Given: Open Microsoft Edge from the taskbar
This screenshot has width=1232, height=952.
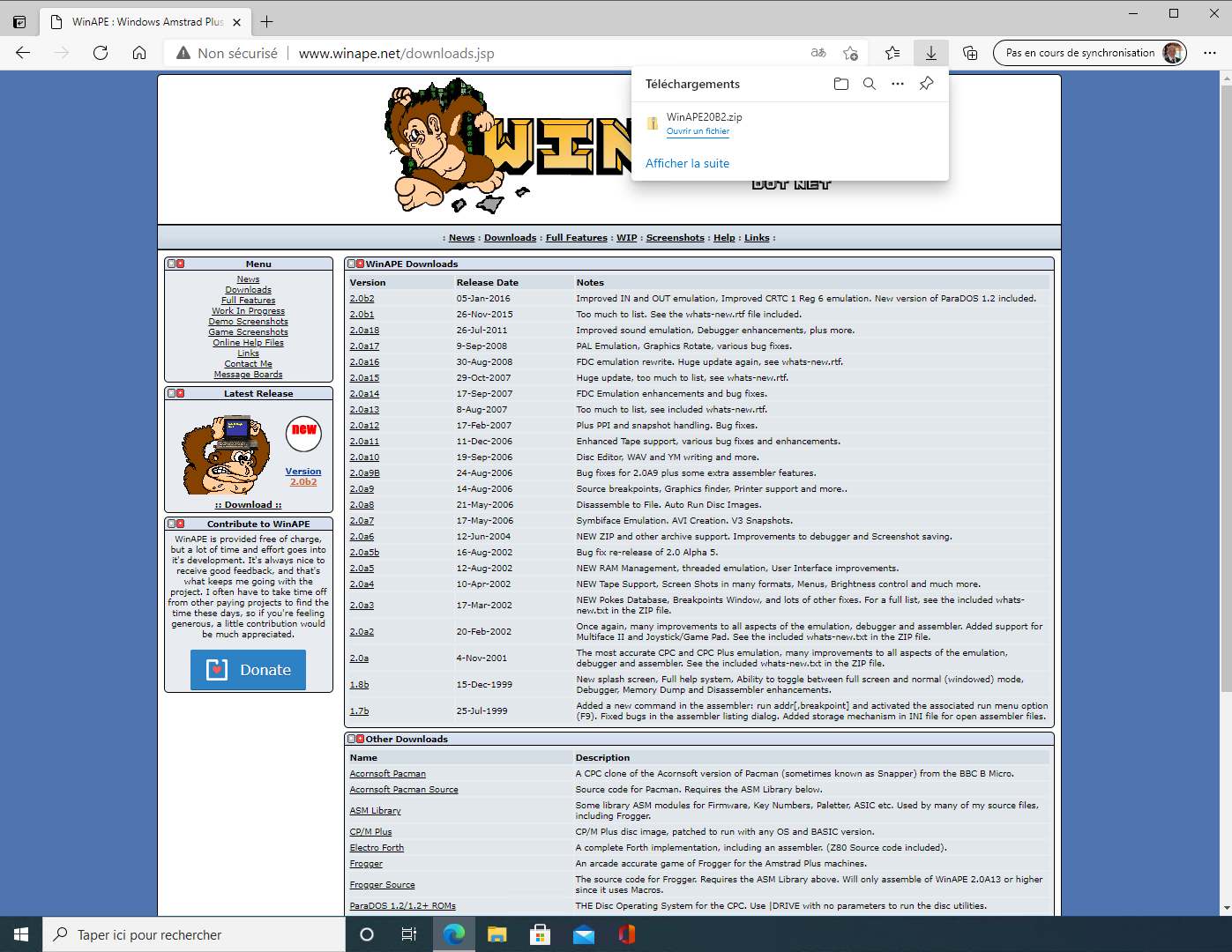Looking at the screenshot, I should point(454,934).
